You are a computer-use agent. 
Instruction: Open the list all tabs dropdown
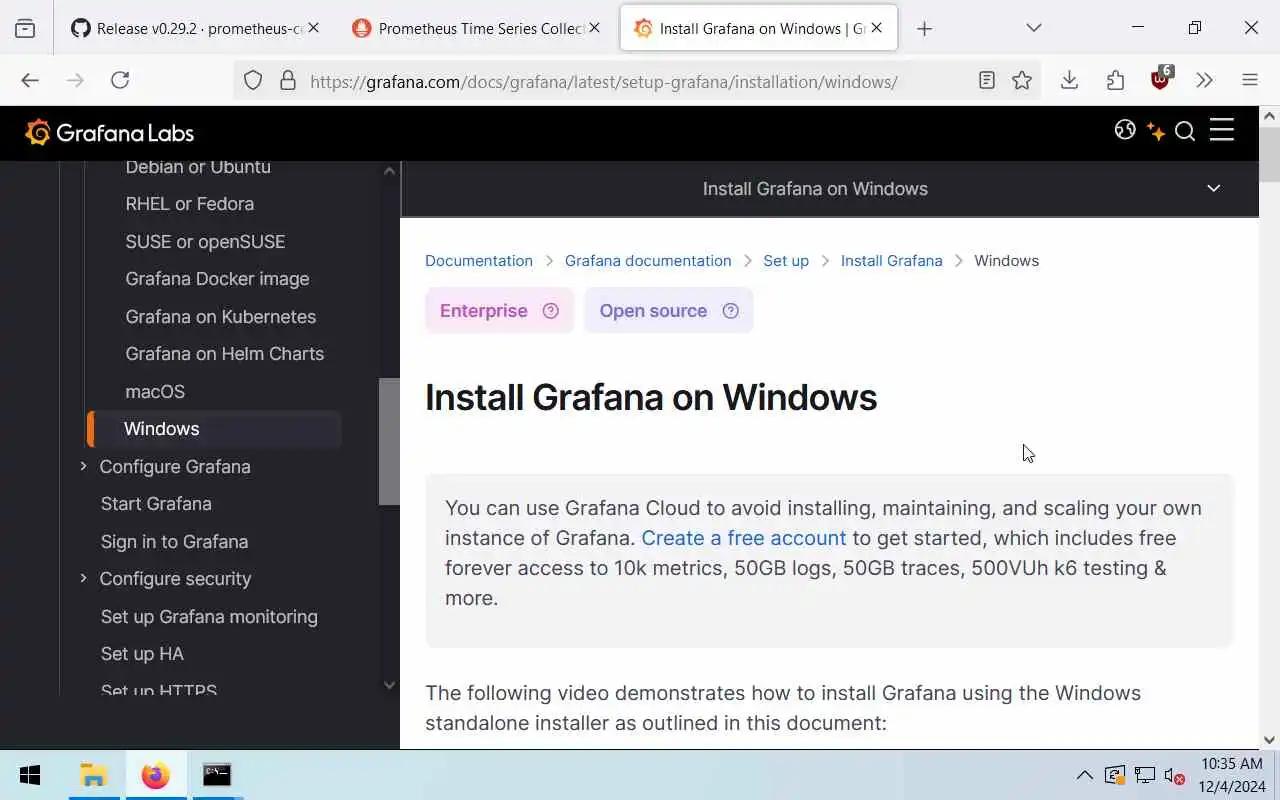pos(1034,28)
